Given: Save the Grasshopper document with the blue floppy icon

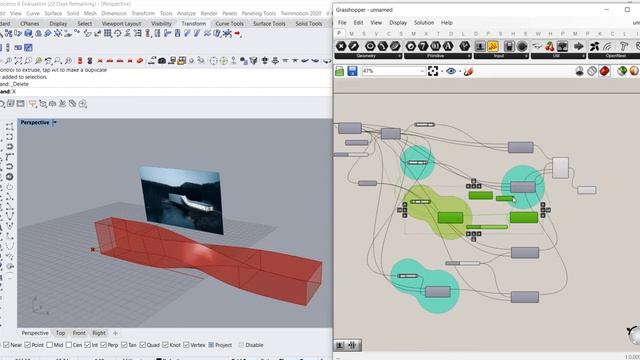Looking at the screenshot, I should click(352, 71).
